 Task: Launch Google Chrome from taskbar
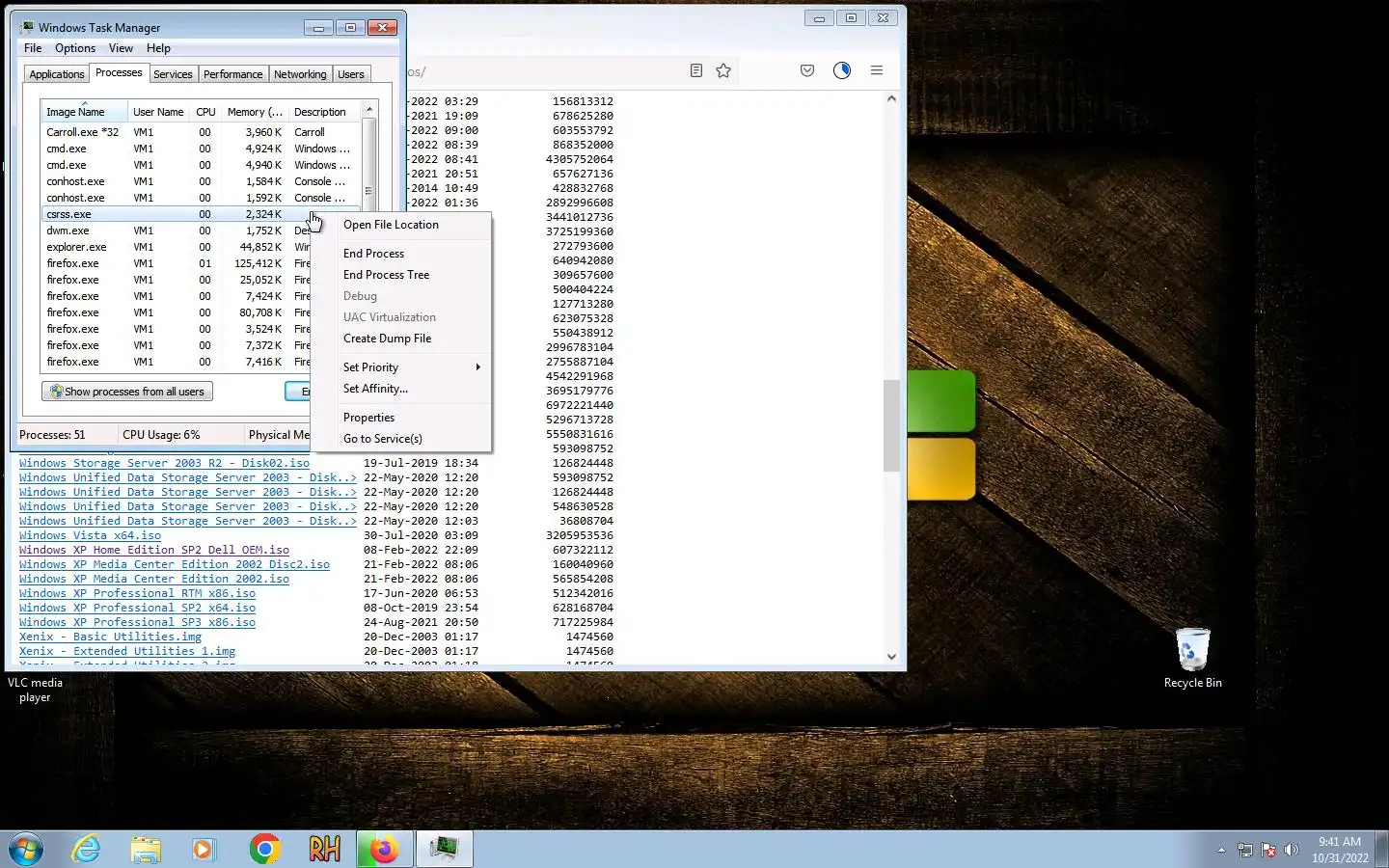click(264, 849)
